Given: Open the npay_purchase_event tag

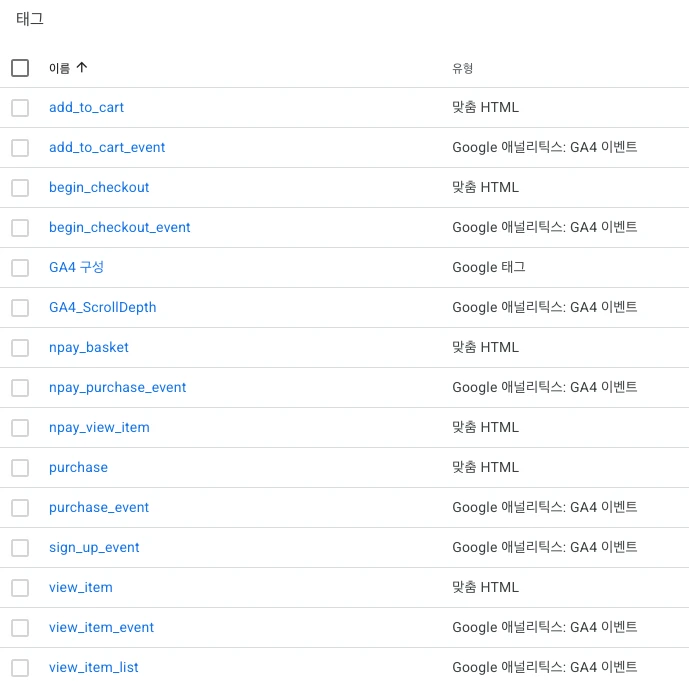Looking at the screenshot, I should point(117,388).
